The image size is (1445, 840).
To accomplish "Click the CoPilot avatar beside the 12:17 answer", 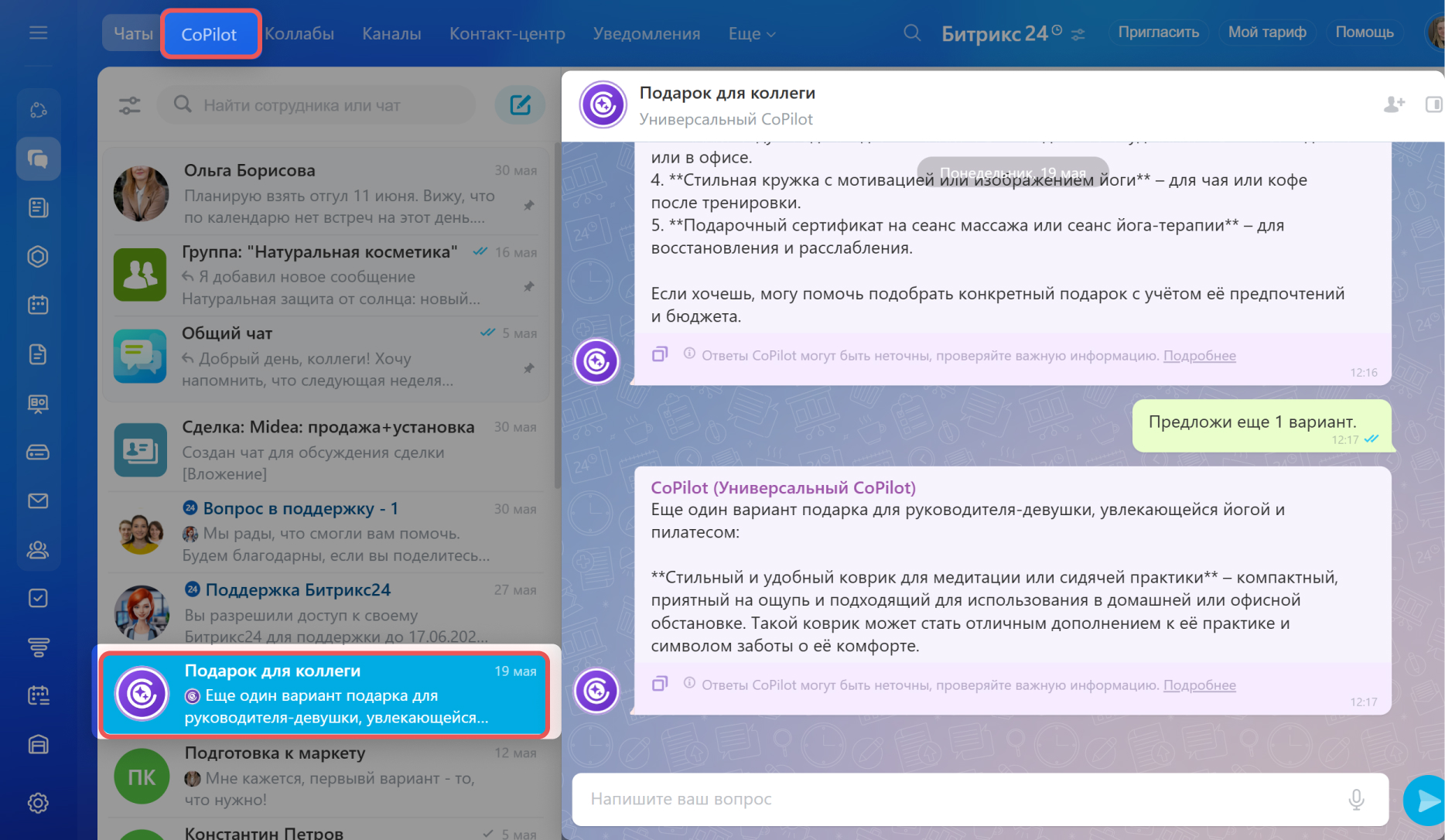I will click(x=596, y=690).
